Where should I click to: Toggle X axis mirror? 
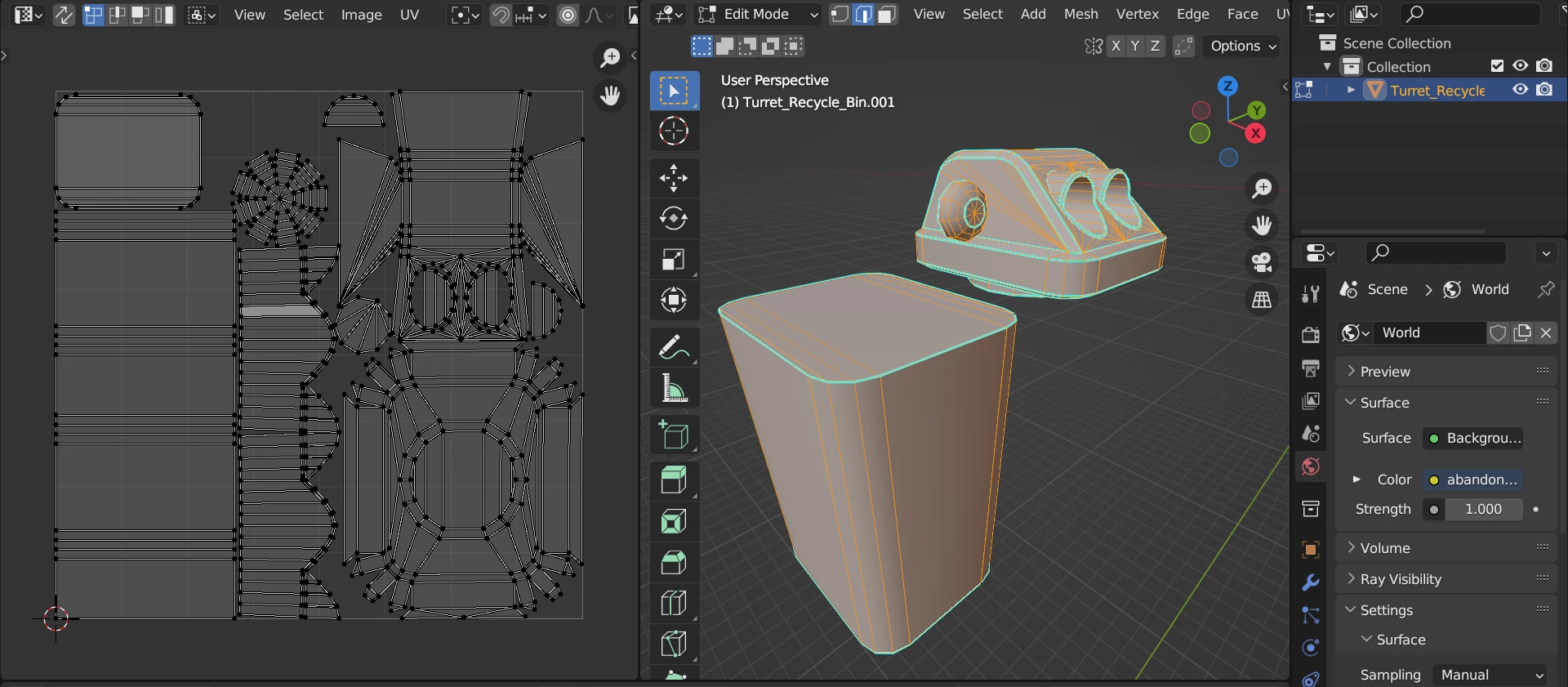(x=1116, y=47)
